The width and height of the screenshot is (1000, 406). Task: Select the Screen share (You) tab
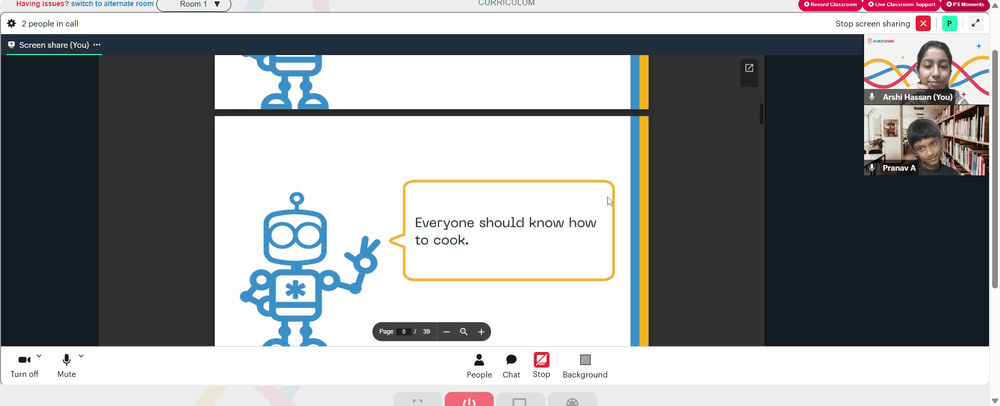tap(54, 45)
